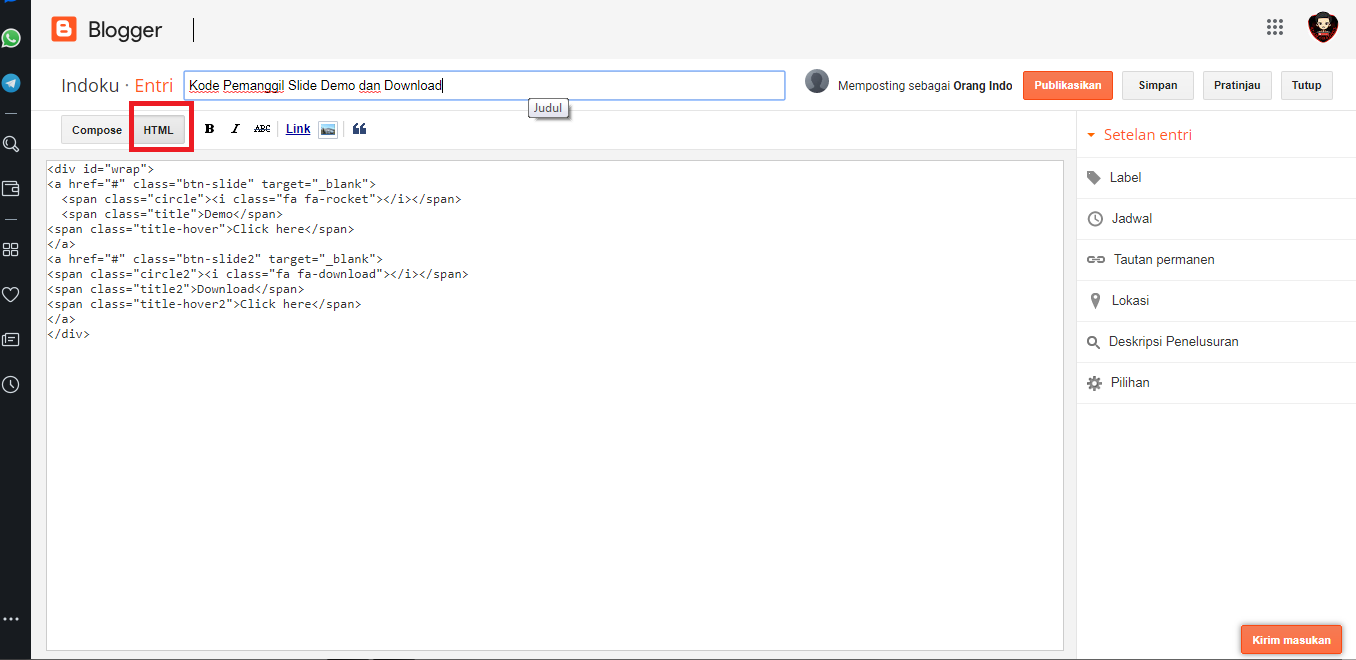The image size is (1356, 660).
Task: Click the code line containing fa-rocket
Action: pos(261,199)
